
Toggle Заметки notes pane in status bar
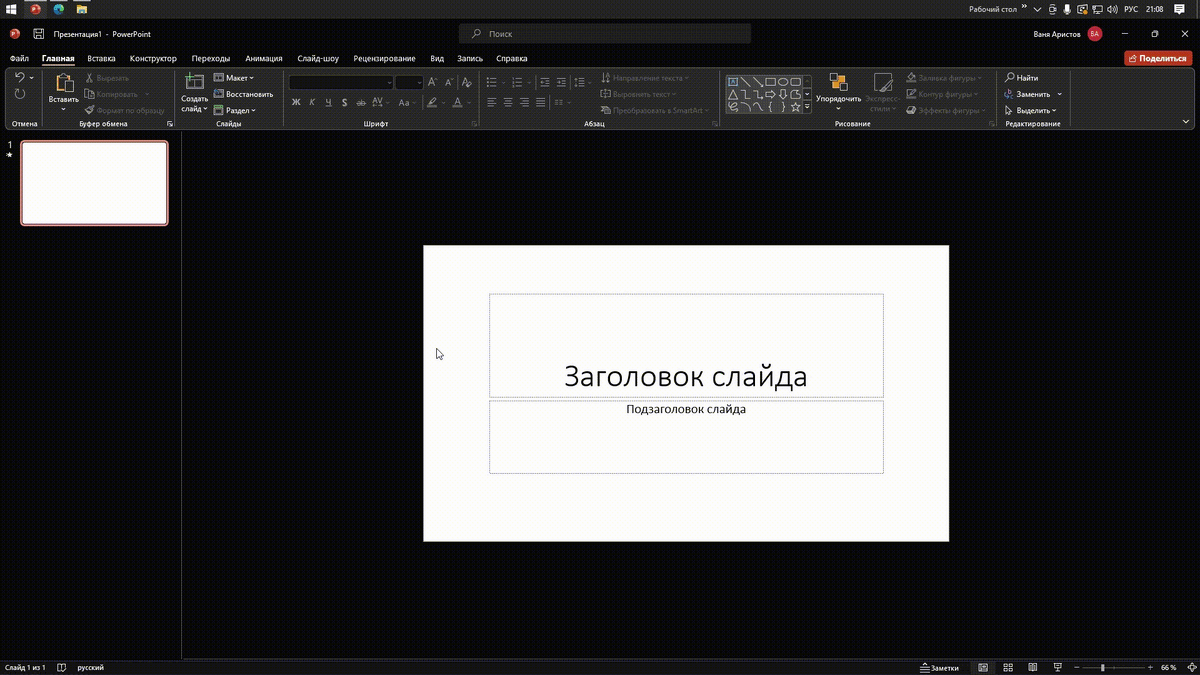(x=939, y=667)
